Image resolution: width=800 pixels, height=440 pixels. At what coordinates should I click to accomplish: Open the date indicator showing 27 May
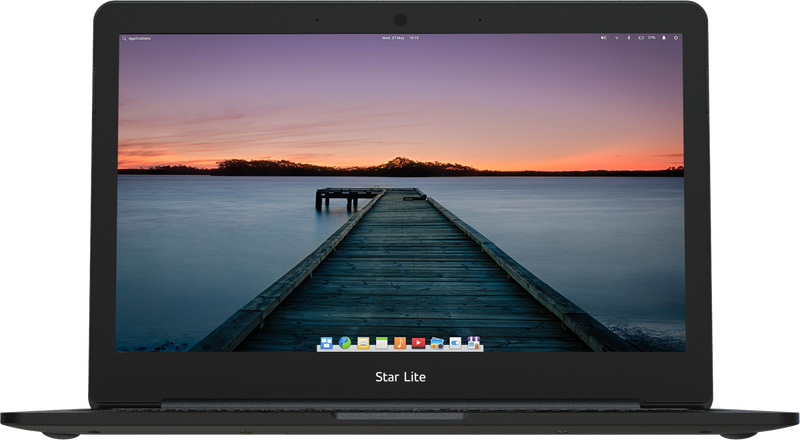coord(393,38)
